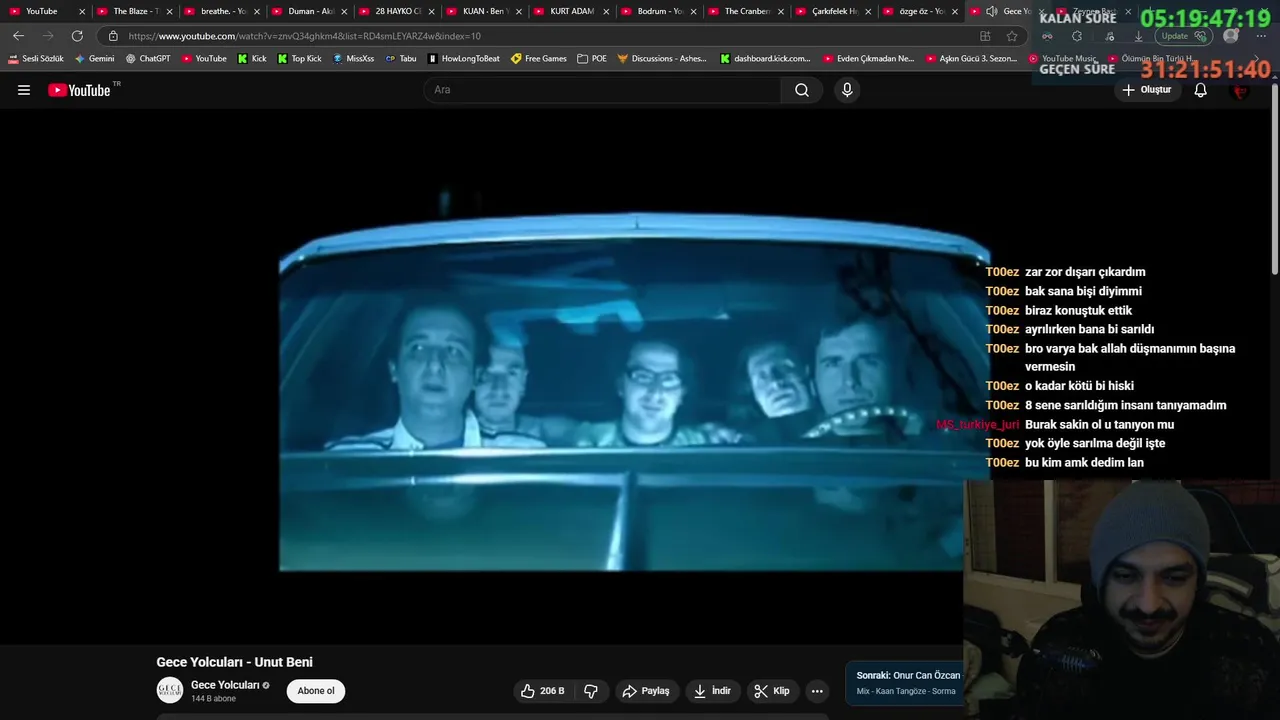This screenshot has height=720, width=1280.
Task: Open Gece Yolcuları channel name link
Action: pyautogui.click(x=225, y=685)
